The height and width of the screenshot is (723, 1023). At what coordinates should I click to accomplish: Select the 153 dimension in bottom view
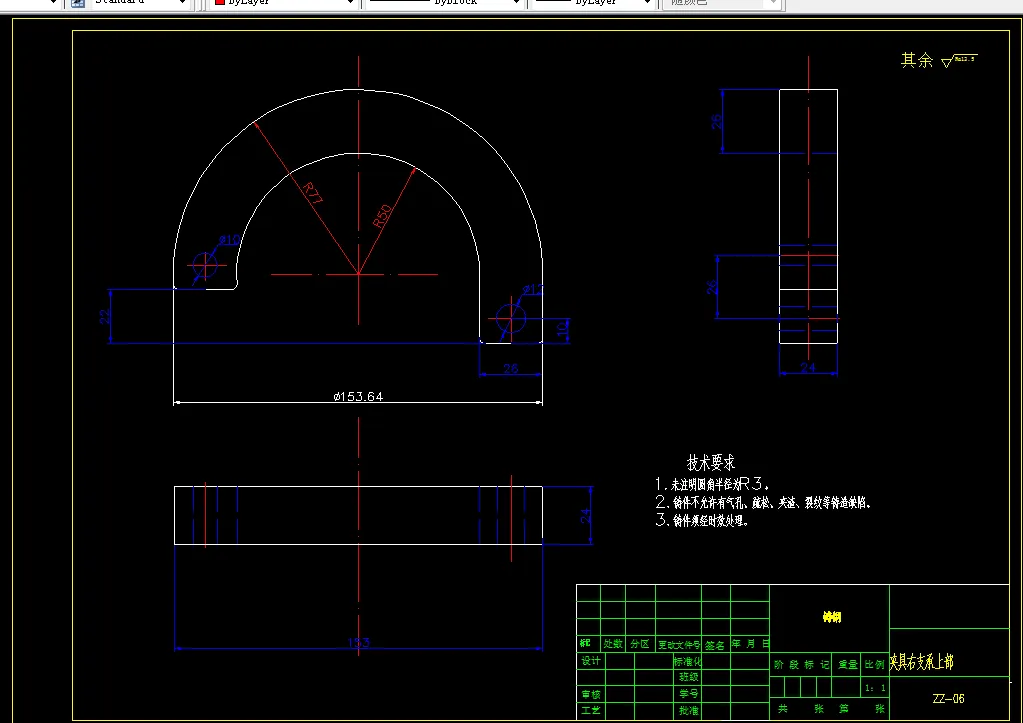[359, 643]
